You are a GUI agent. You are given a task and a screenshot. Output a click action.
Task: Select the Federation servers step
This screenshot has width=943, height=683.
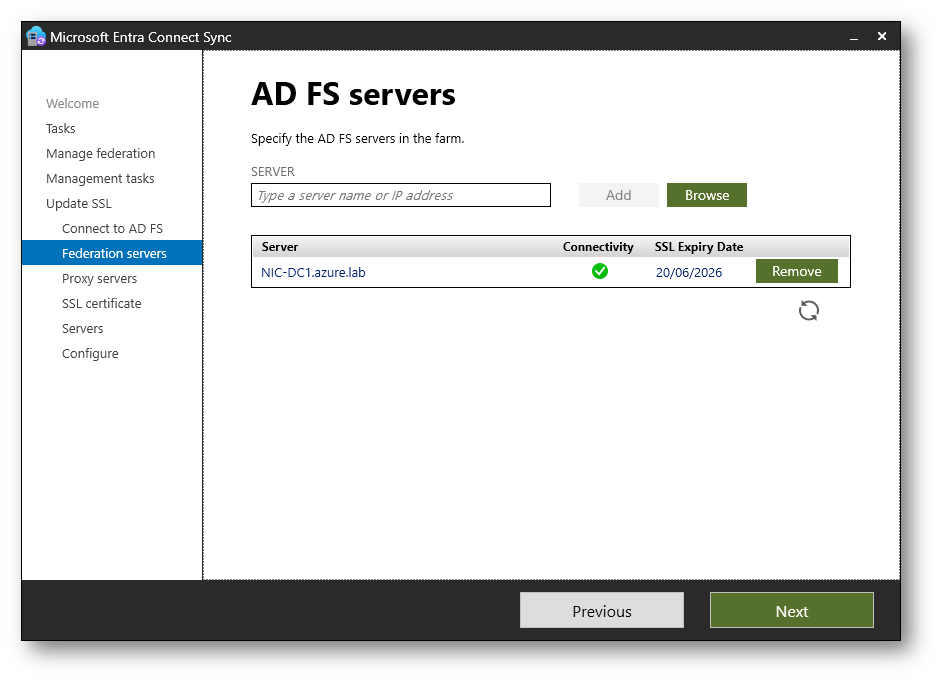114,253
